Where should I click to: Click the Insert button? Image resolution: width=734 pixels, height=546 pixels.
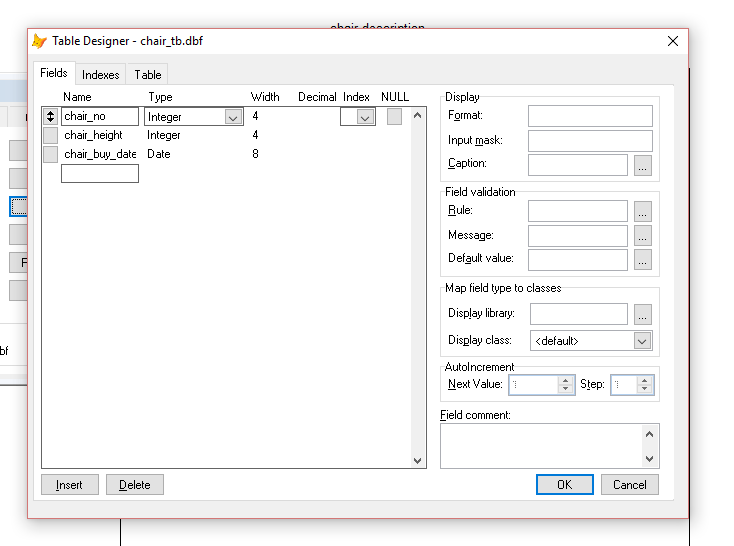point(69,485)
